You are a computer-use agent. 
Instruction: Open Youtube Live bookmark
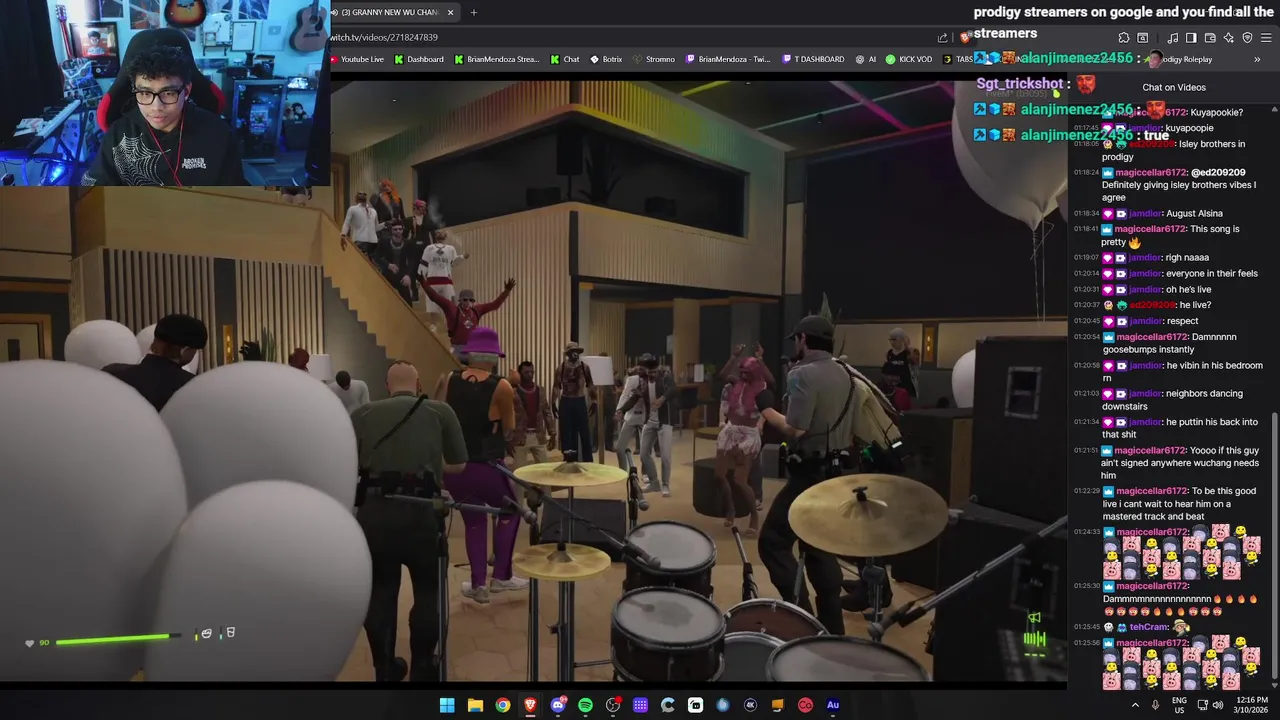pyautogui.click(x=357, y=59)
